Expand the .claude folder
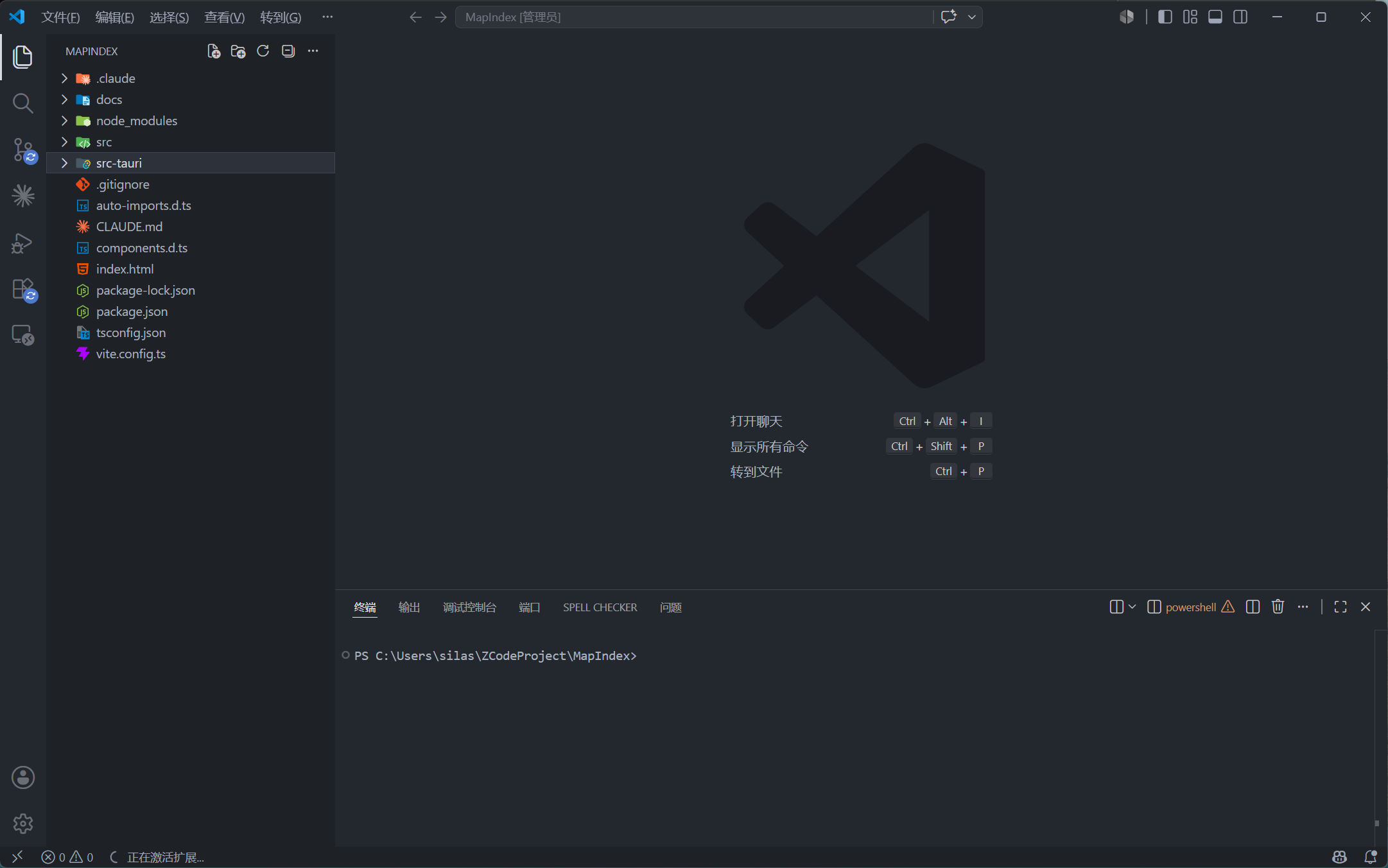The image size is (1388, 868). [x=191, y=78]
